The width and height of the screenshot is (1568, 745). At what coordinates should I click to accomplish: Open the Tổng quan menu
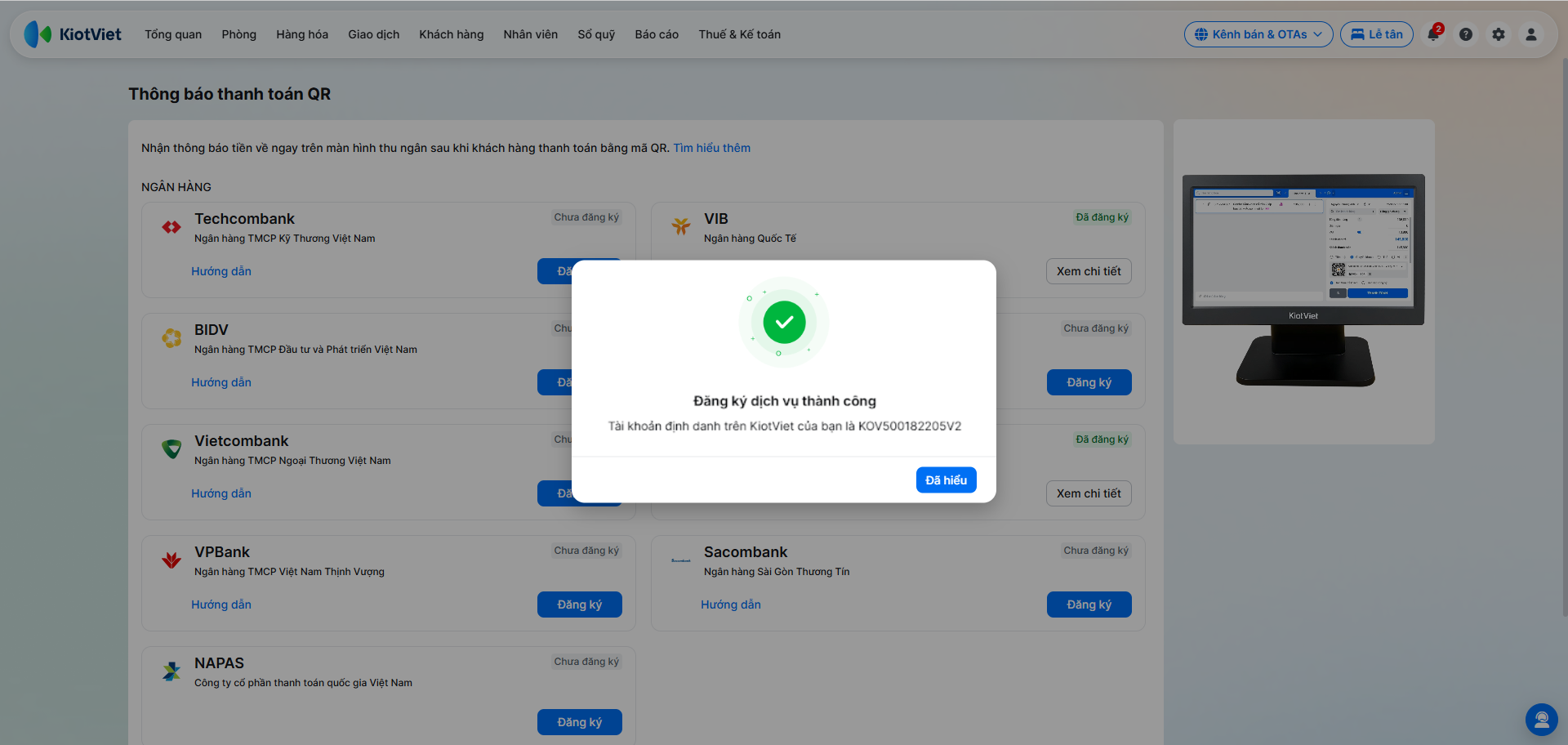[x=173, y=34]
